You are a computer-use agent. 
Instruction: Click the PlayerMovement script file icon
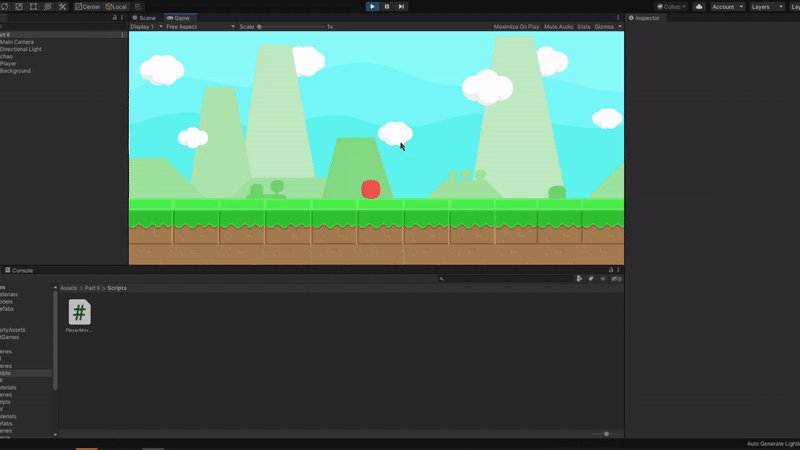coord(80,312)
